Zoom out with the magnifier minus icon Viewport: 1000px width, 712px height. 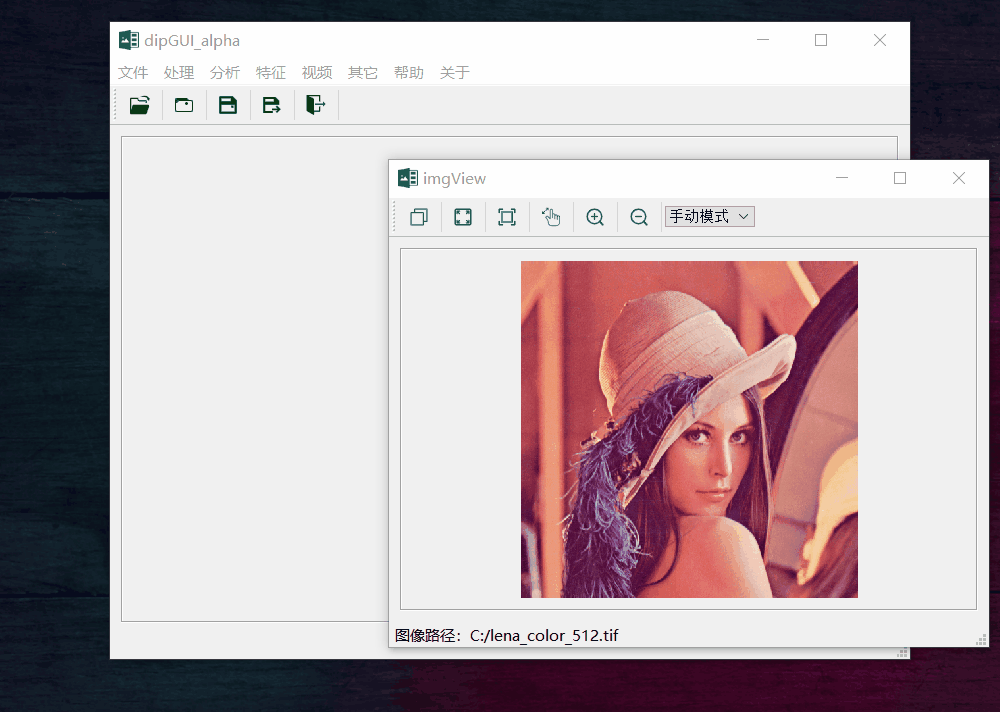point(639,217)
